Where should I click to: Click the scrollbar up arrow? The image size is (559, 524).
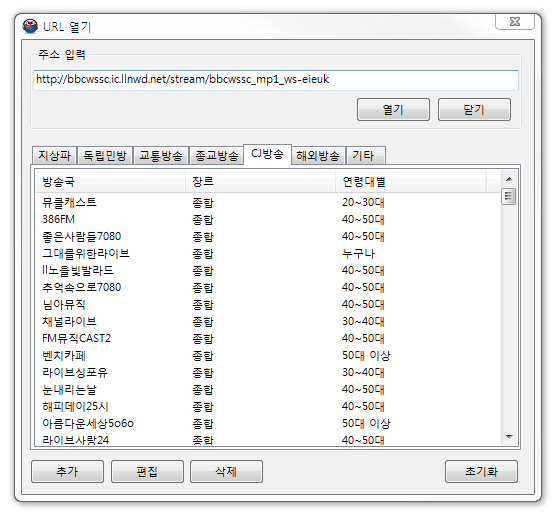(509, 179)
